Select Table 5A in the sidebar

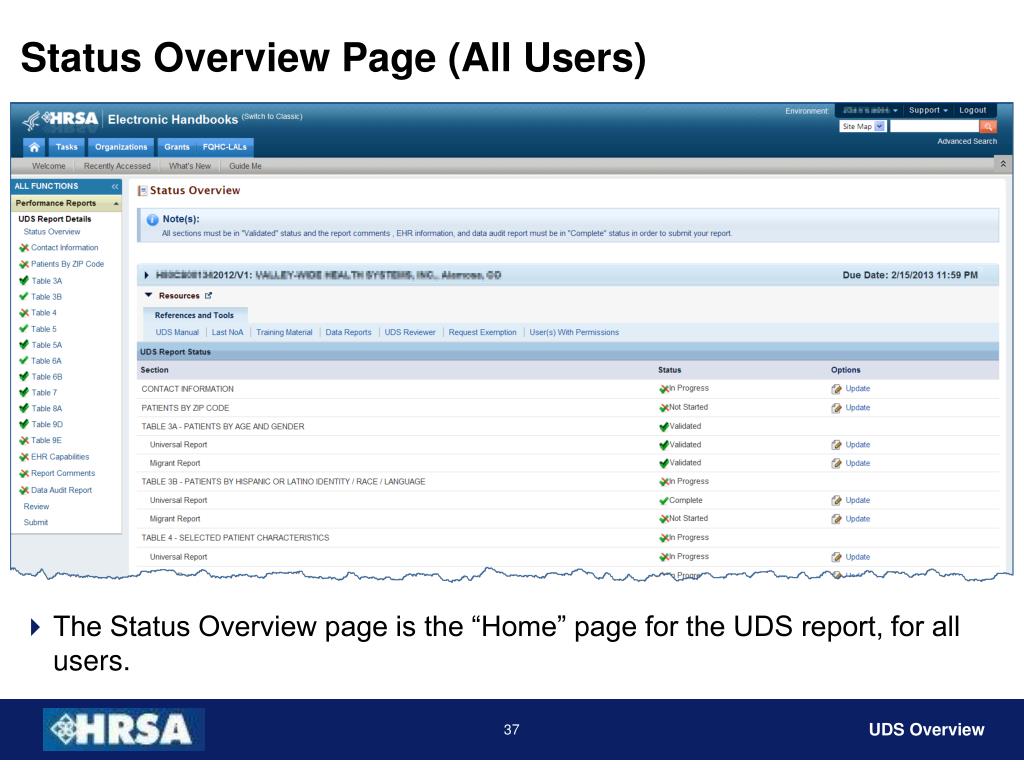46,345
